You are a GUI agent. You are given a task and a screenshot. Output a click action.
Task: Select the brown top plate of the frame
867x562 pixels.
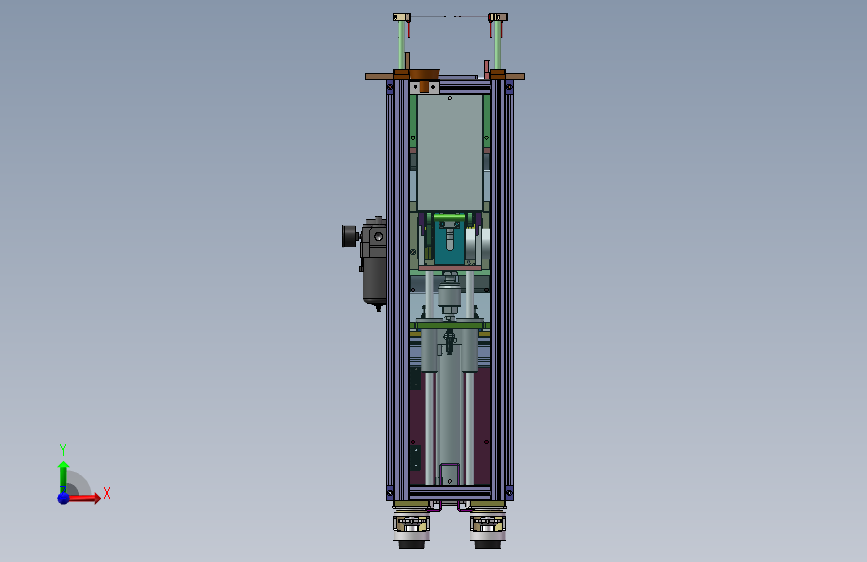tap(445, 76)
